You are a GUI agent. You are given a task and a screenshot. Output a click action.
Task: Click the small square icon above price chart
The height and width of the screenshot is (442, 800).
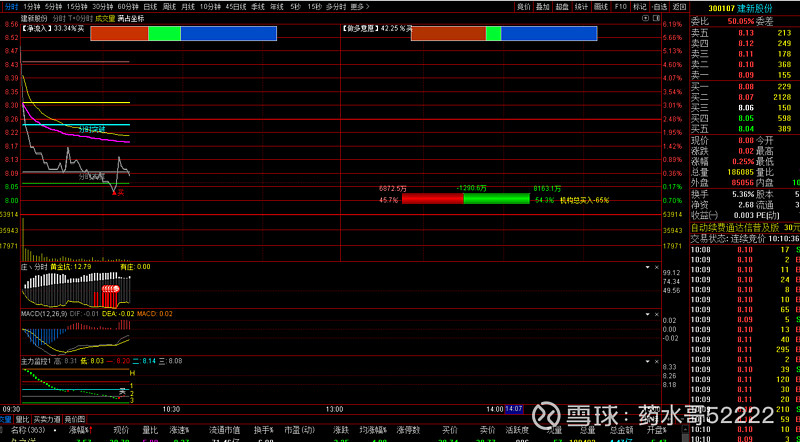click(x=645, y=18)
